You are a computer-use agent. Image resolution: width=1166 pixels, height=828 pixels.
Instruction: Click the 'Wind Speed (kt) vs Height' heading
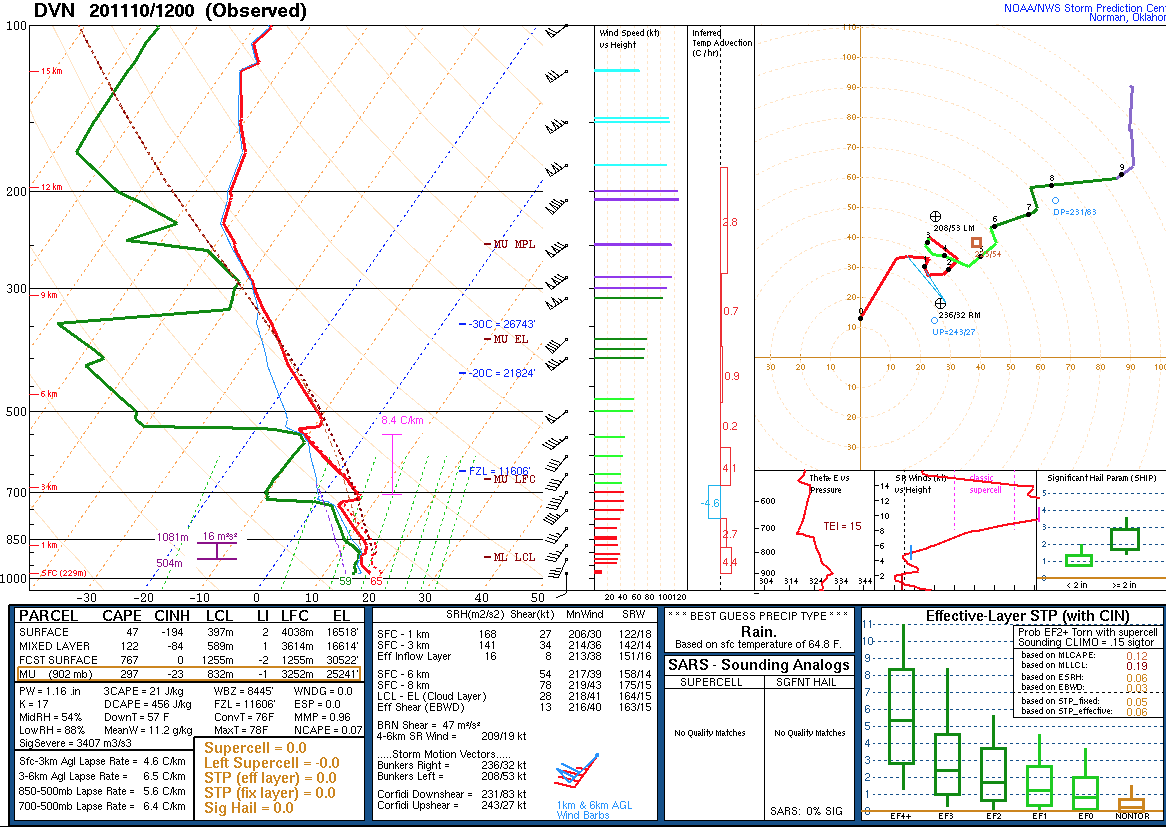coord(629,39)
